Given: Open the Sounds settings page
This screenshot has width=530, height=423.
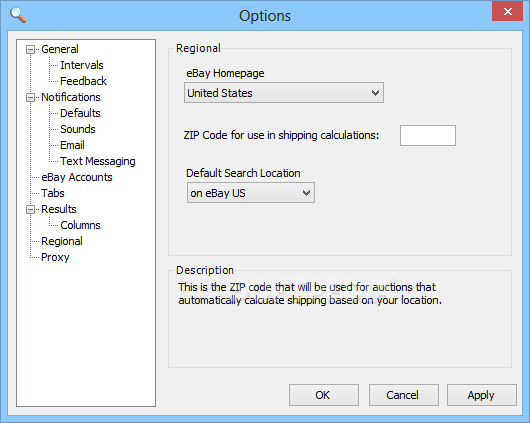Looking at the screenshot, I should [78, 129].
